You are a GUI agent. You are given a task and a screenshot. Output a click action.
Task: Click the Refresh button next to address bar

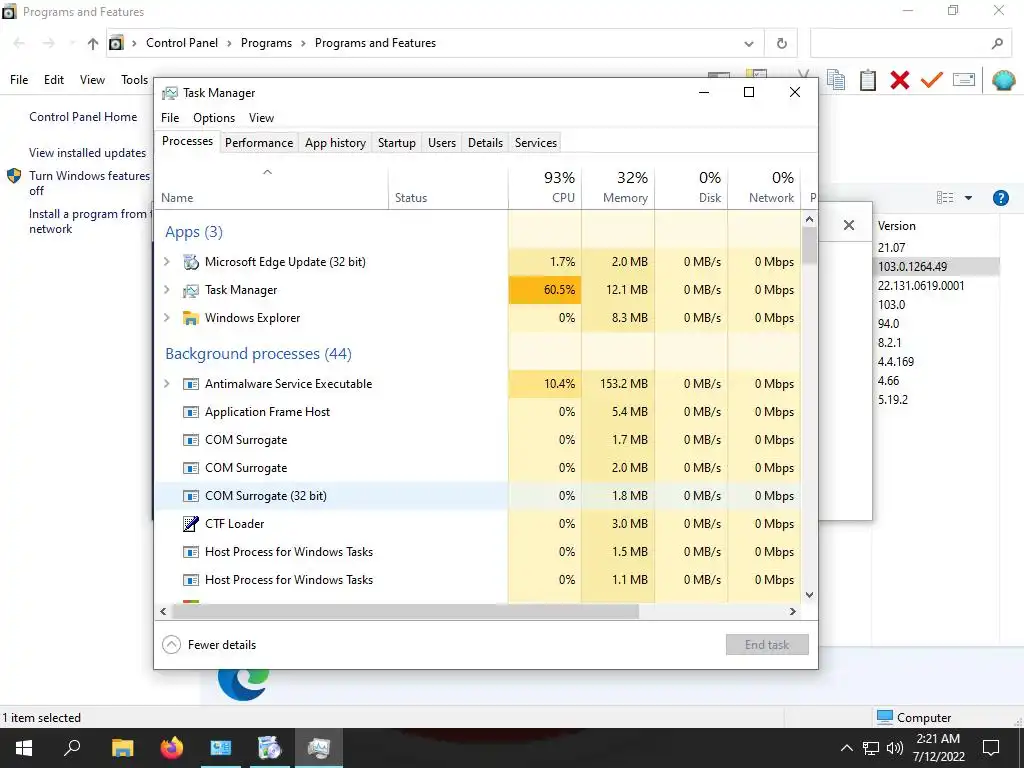click(782, 43)
